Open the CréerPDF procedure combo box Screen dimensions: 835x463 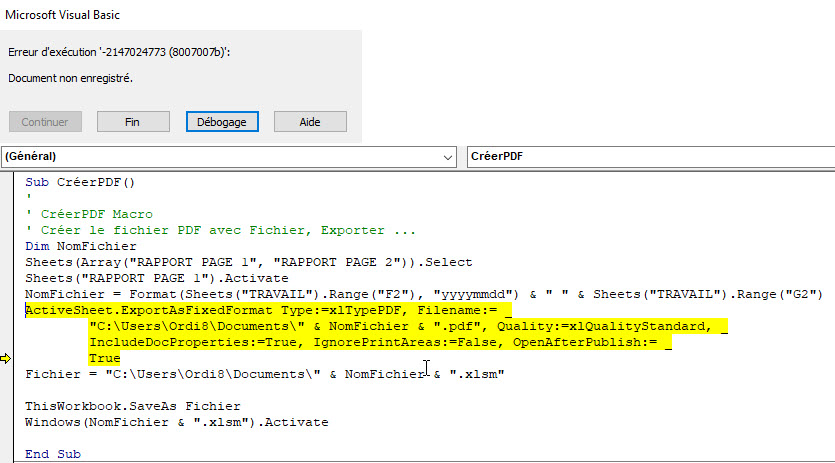[650, 157]
